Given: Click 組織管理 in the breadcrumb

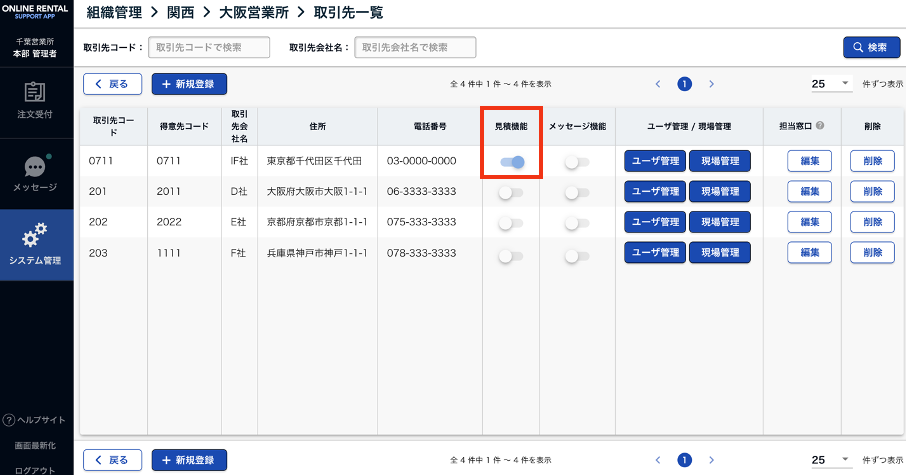Looking at the screenshot, I should (x=111, y=13).
